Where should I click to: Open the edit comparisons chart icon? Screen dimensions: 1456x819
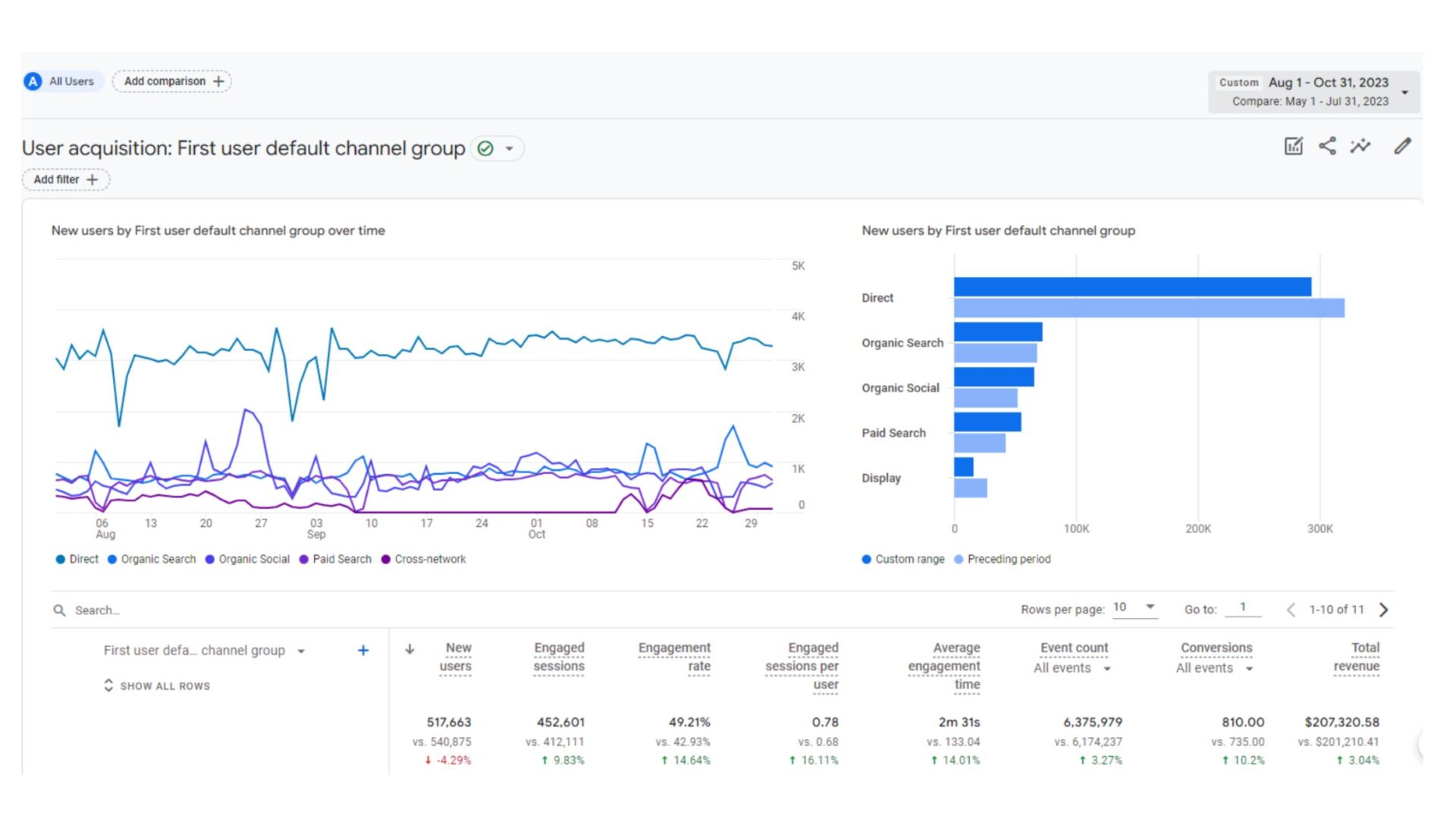[x=1293, y=146]
